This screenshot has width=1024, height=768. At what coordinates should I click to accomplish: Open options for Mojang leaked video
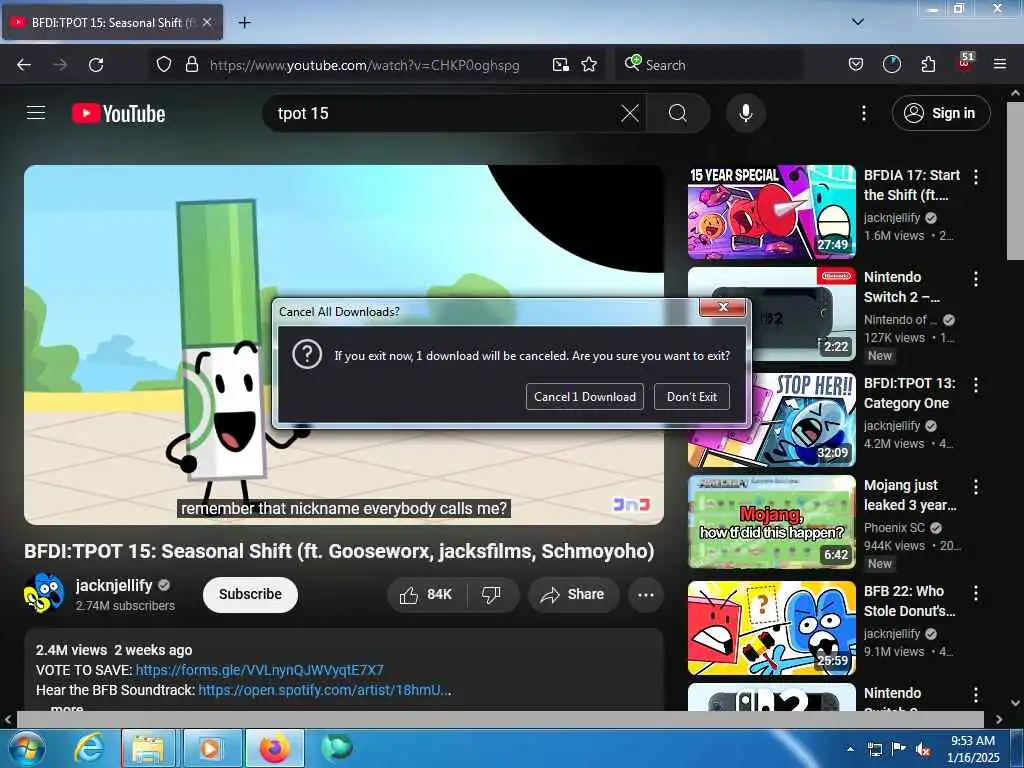pos(976,487)
